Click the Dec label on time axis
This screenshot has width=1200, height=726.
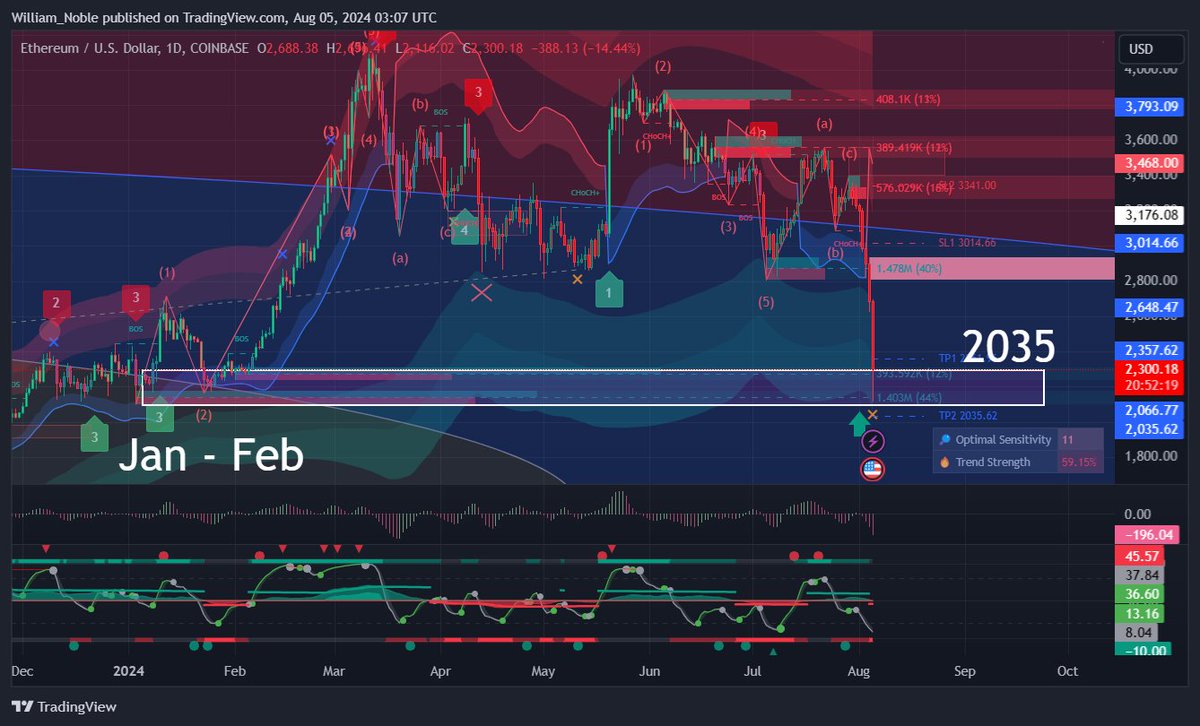coord(24,672)
